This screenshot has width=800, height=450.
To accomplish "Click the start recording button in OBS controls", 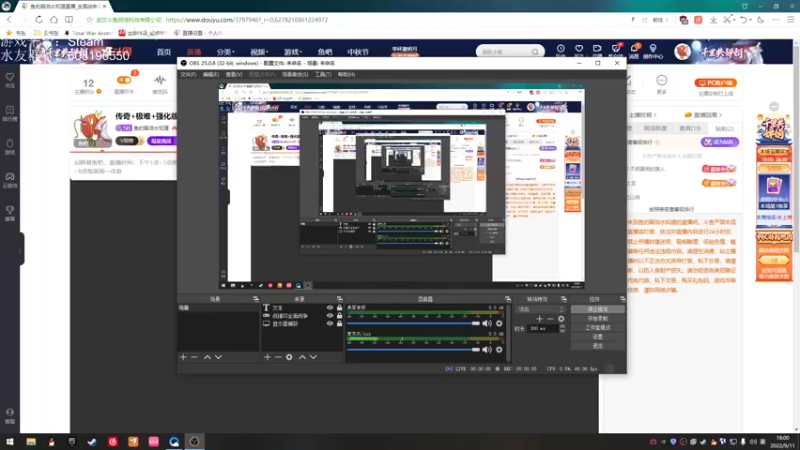I will pos(597,318).
